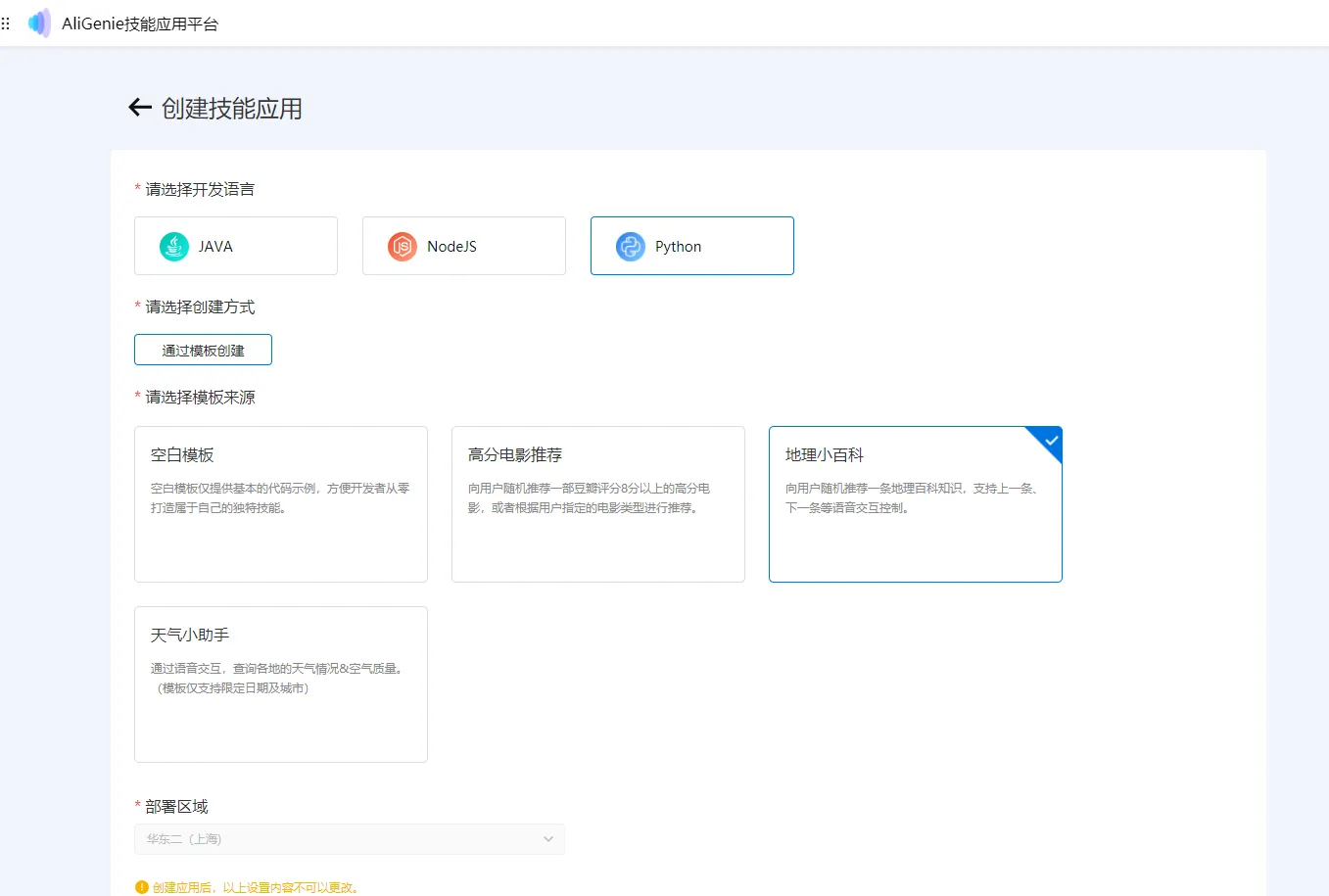Click the NodeJS language icon
Screen dimensions: 1329x896
point(403,246)
